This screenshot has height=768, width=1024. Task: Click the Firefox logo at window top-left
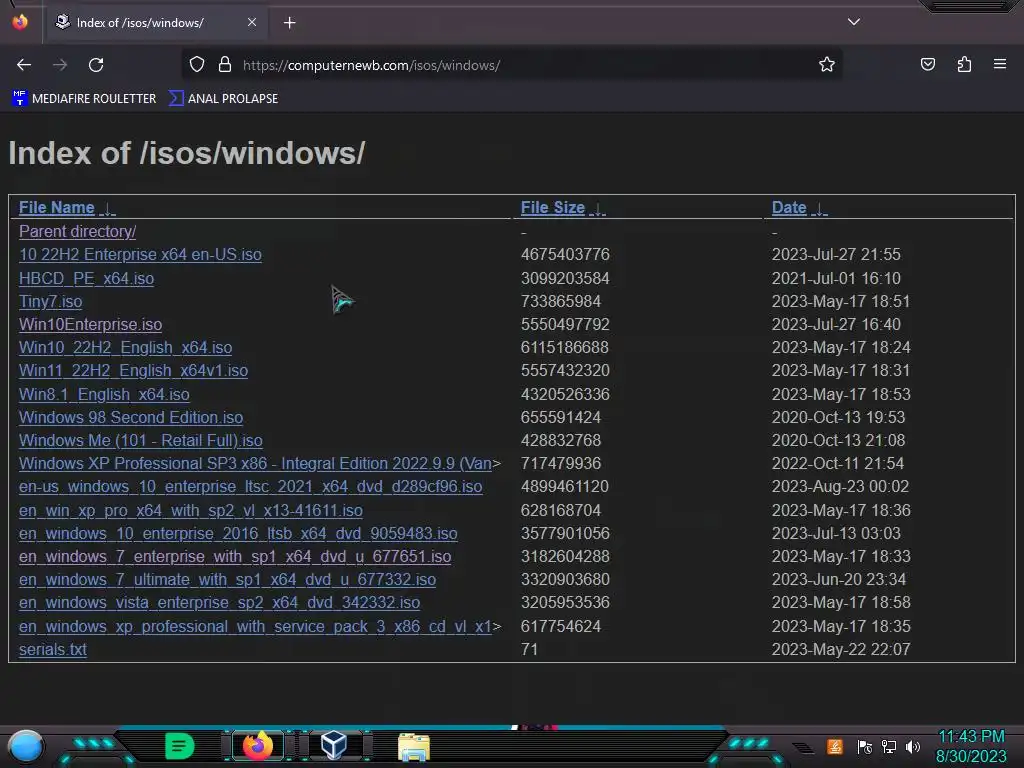point(20,22)
